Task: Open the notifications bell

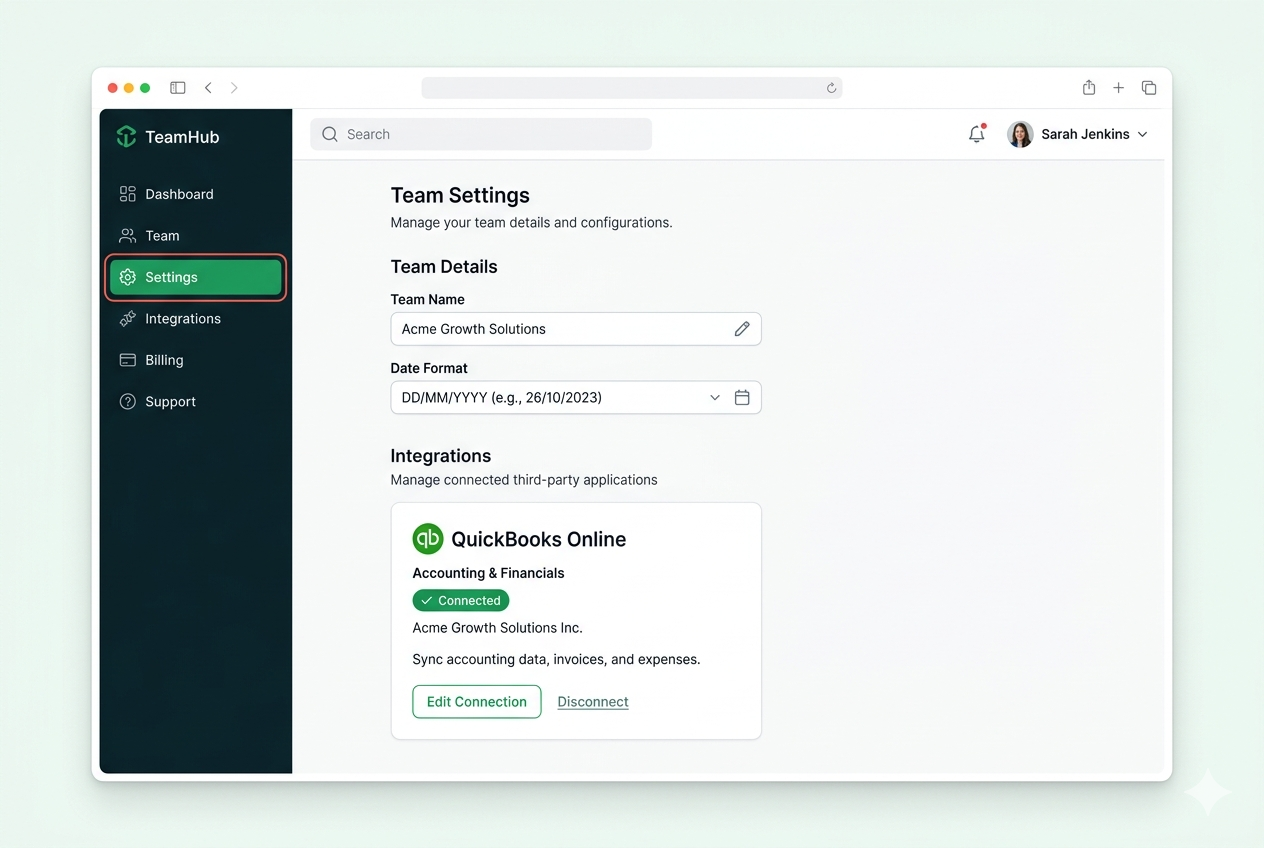Action: pos(977,134)
